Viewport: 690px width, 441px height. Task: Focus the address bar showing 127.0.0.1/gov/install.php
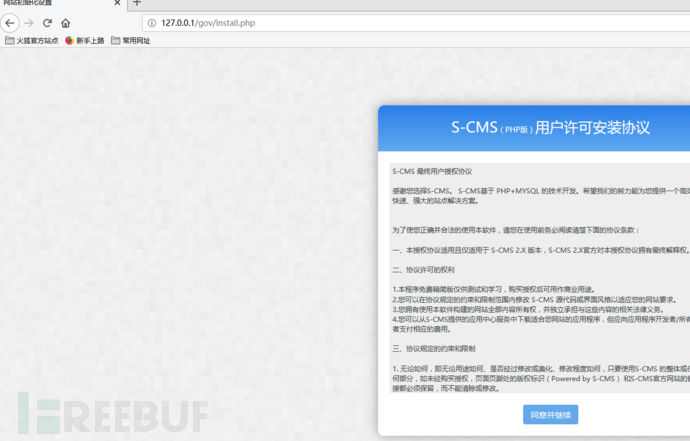pos(416,23)
